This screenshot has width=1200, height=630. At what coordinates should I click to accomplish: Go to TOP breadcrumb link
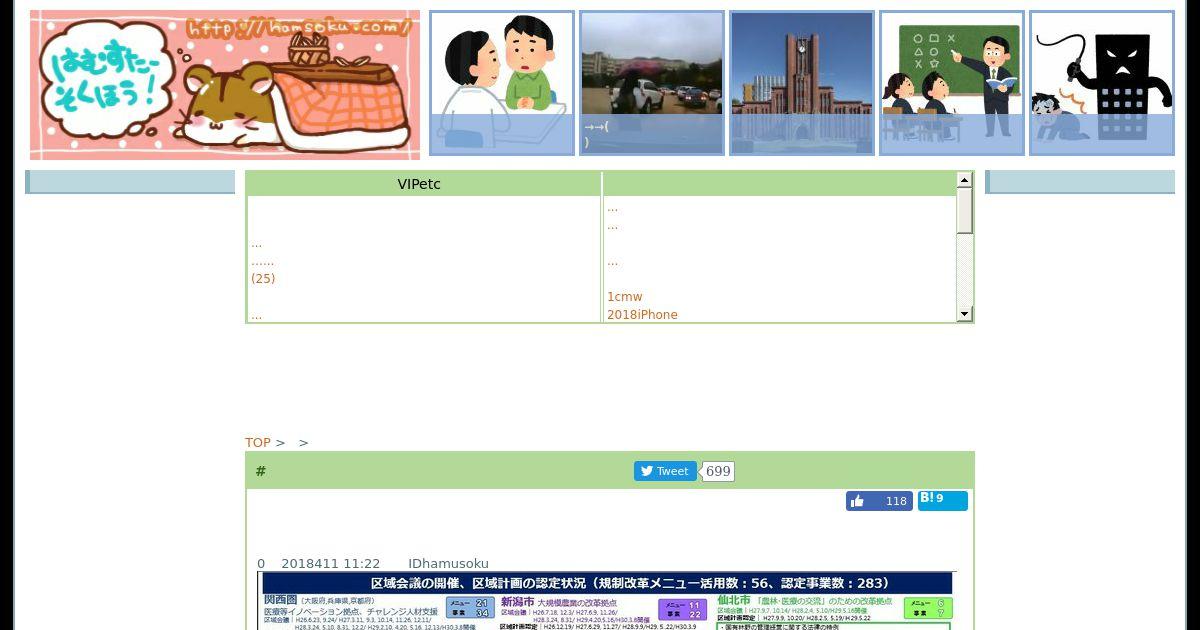[x=258, y=442]
